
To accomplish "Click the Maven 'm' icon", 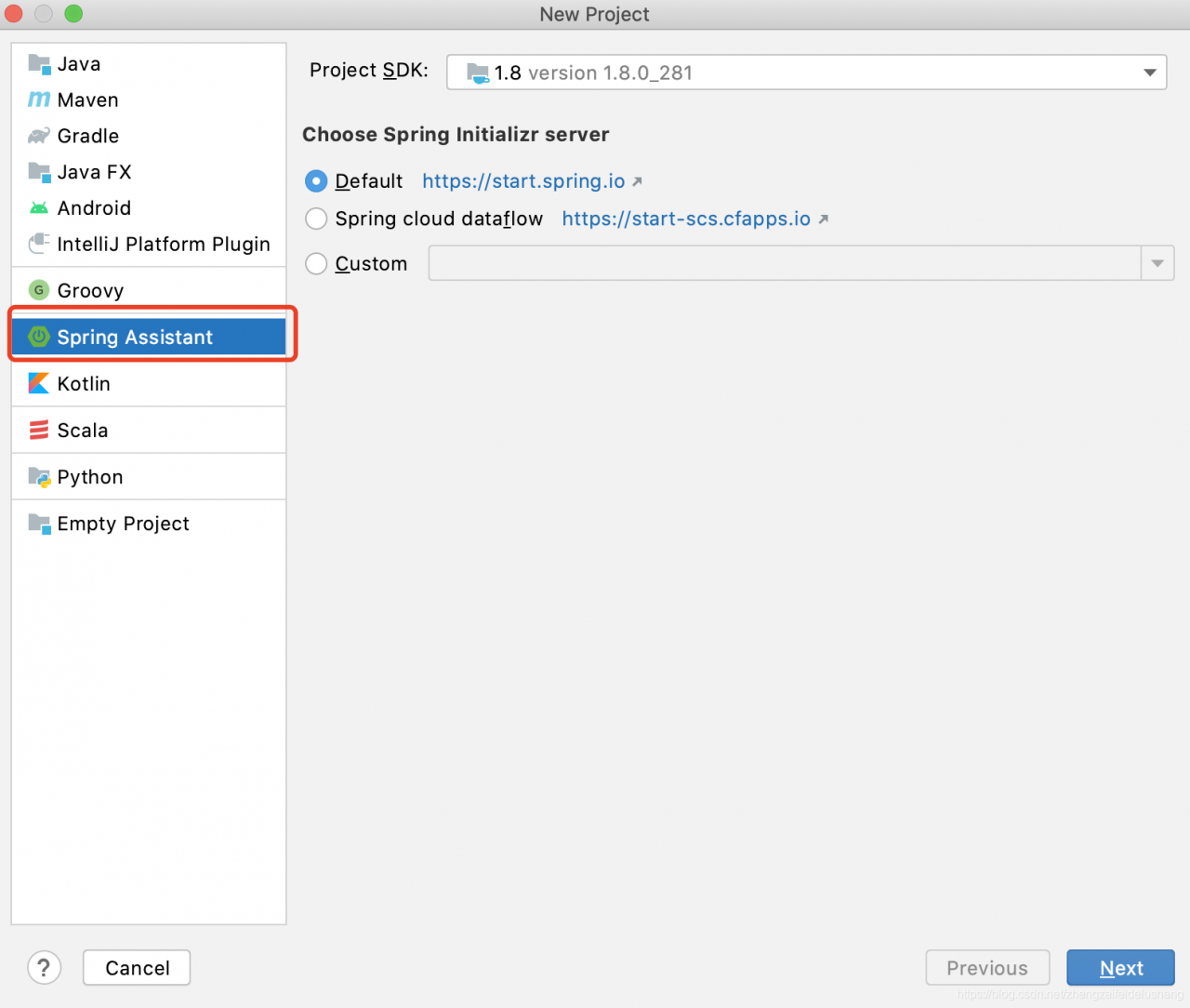I will (39, 99).
